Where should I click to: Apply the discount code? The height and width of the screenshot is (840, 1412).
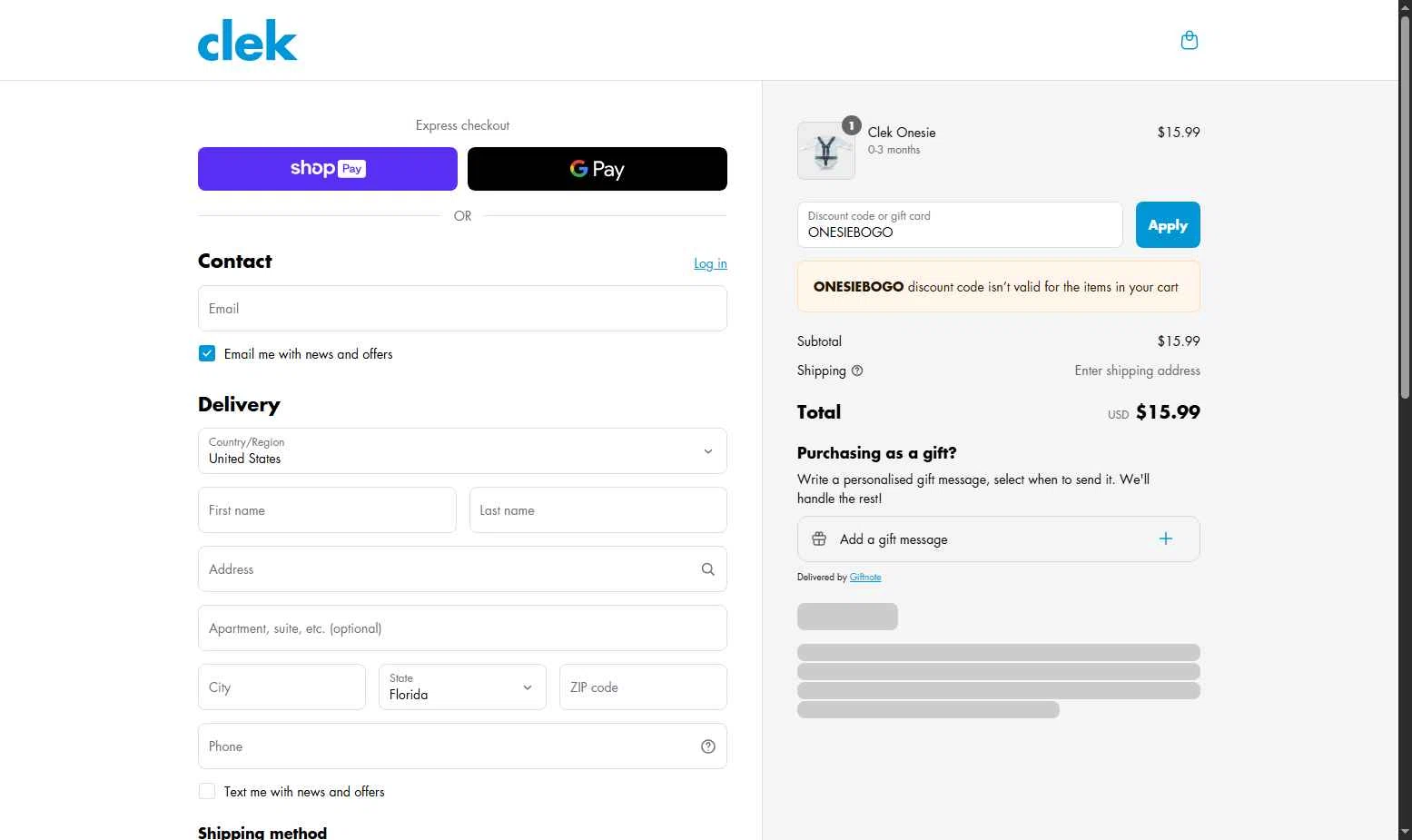1168,225
